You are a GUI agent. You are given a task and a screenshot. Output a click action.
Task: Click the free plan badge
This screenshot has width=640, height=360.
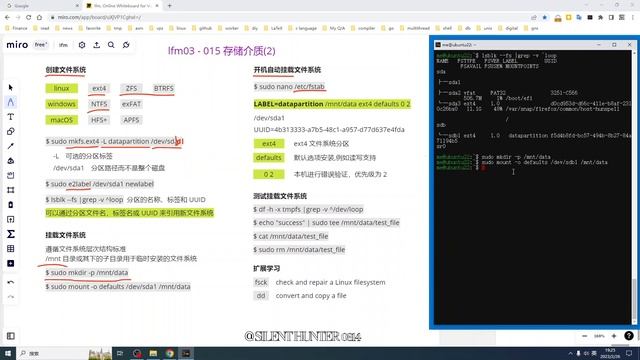pyautogui.click(x=41, y=44)
